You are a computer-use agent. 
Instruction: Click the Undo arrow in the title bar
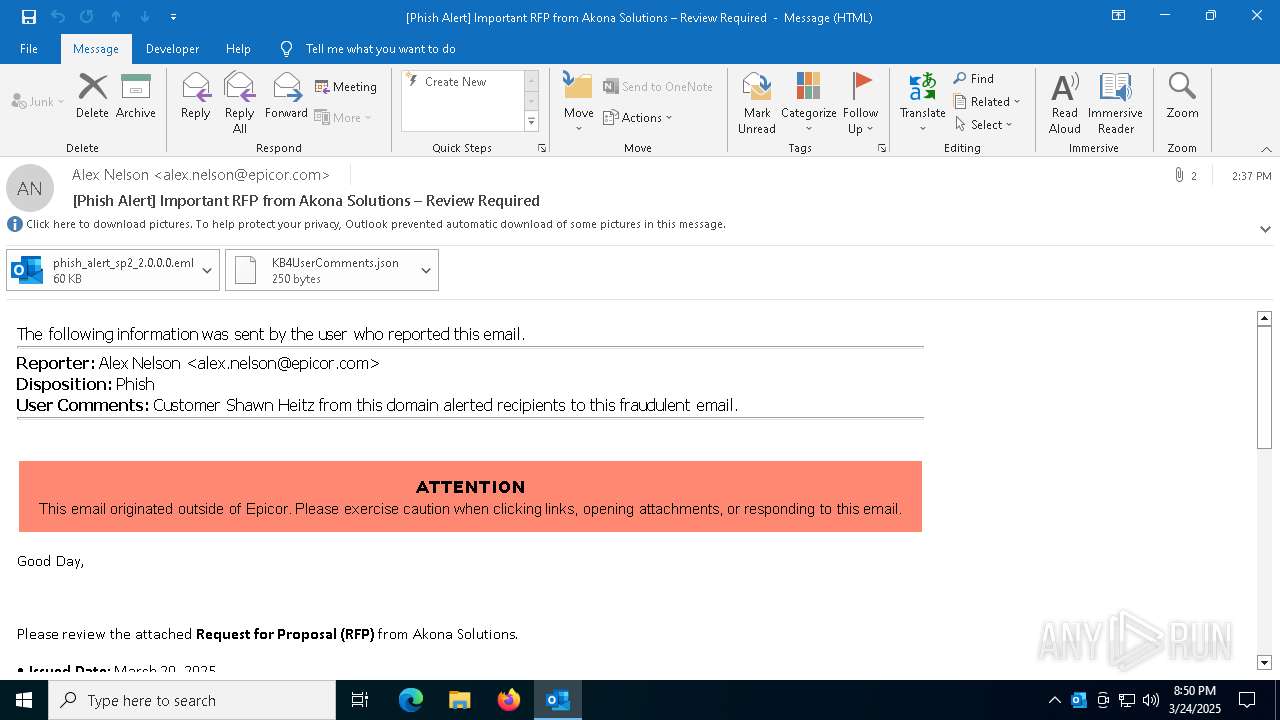(x=58, y=17)
